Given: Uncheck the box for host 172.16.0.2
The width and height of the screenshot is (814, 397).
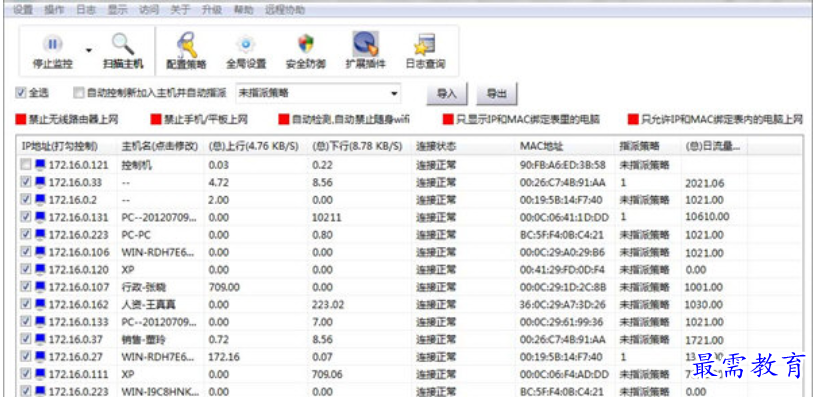Looking at the screenshot, I should [x=26, y=200].
